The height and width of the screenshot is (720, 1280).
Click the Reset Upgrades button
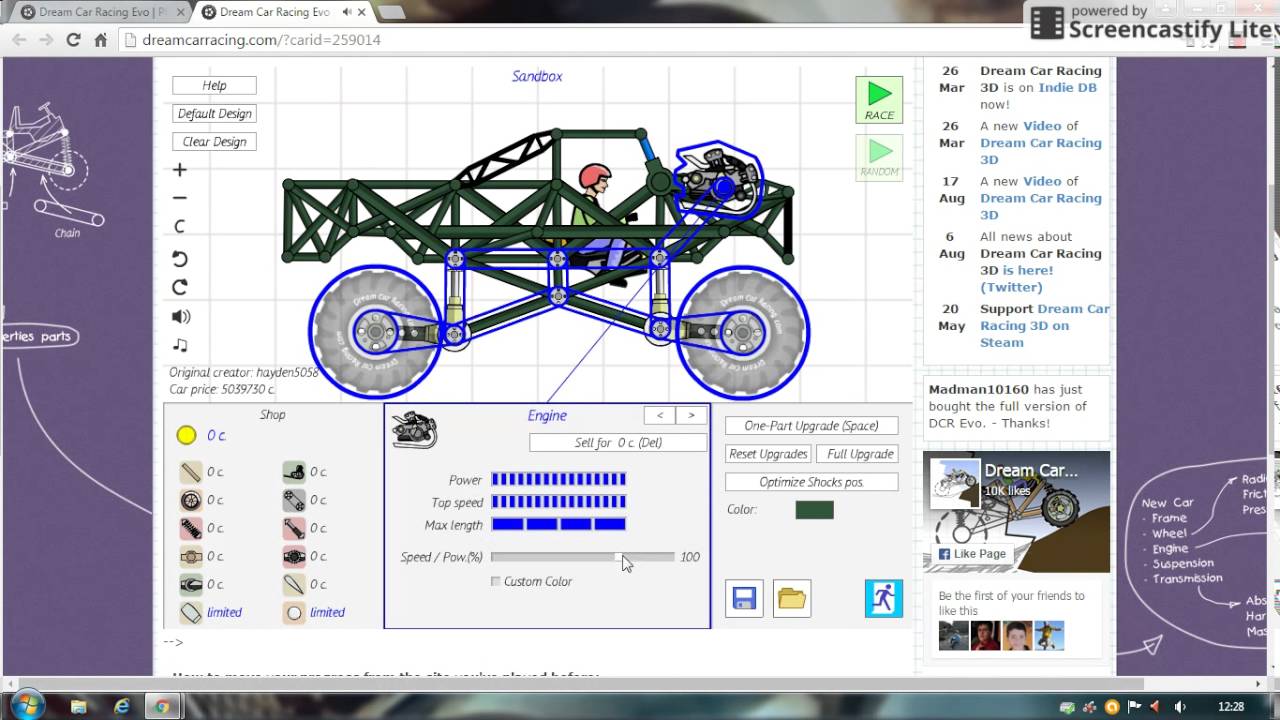768,454
